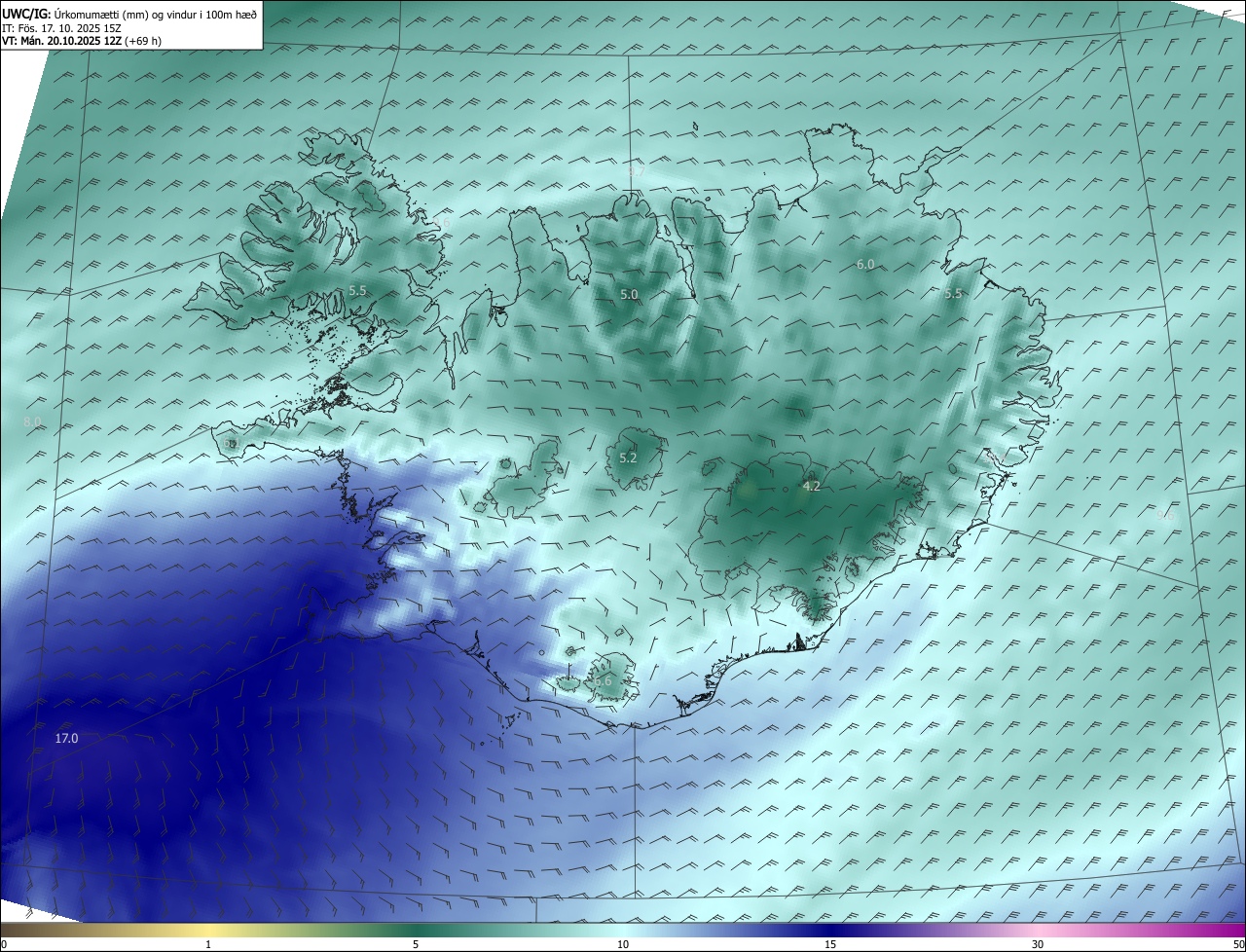Click the 5.5 value over the Westfjords
This screenshot has height=952, width=1246.
(x=357, y=291)
